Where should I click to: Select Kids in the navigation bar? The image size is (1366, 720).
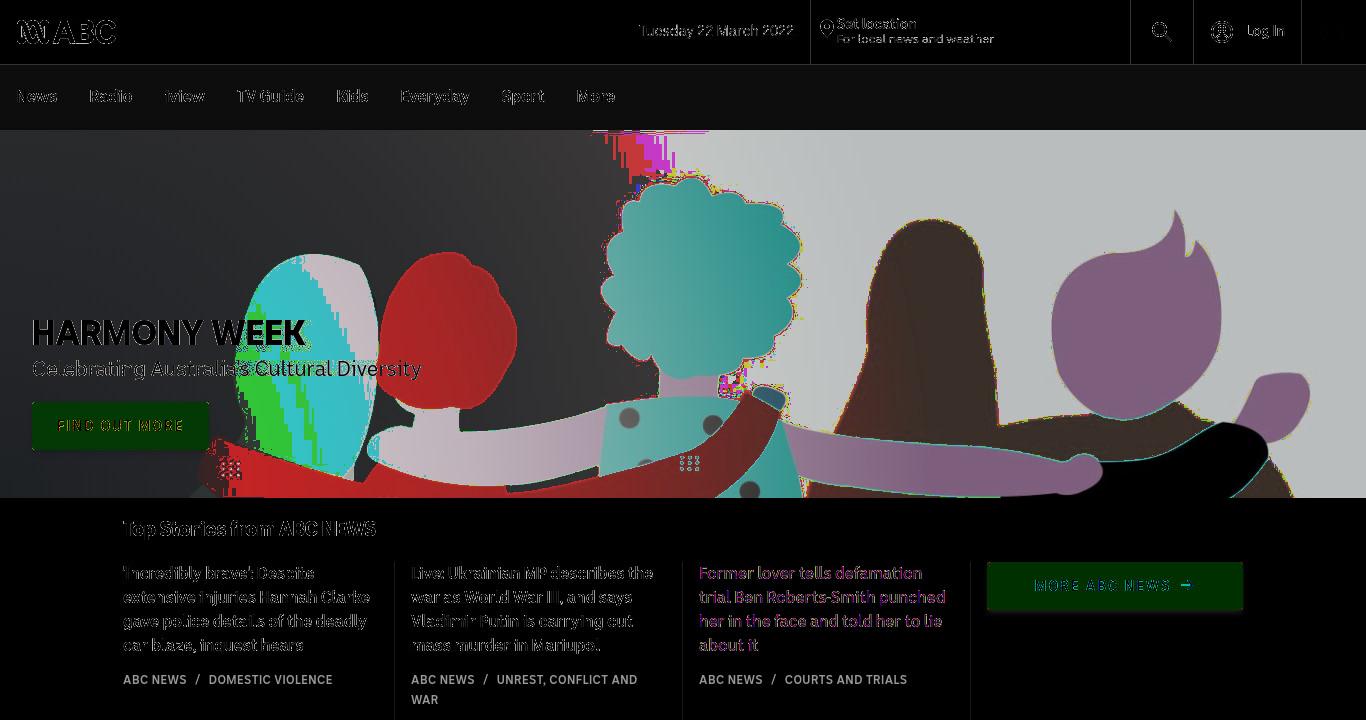click(x=352, y=97)
